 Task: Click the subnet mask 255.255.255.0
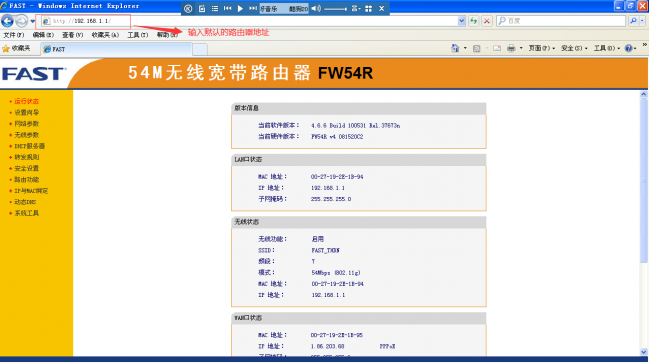(x=331, y=199)
